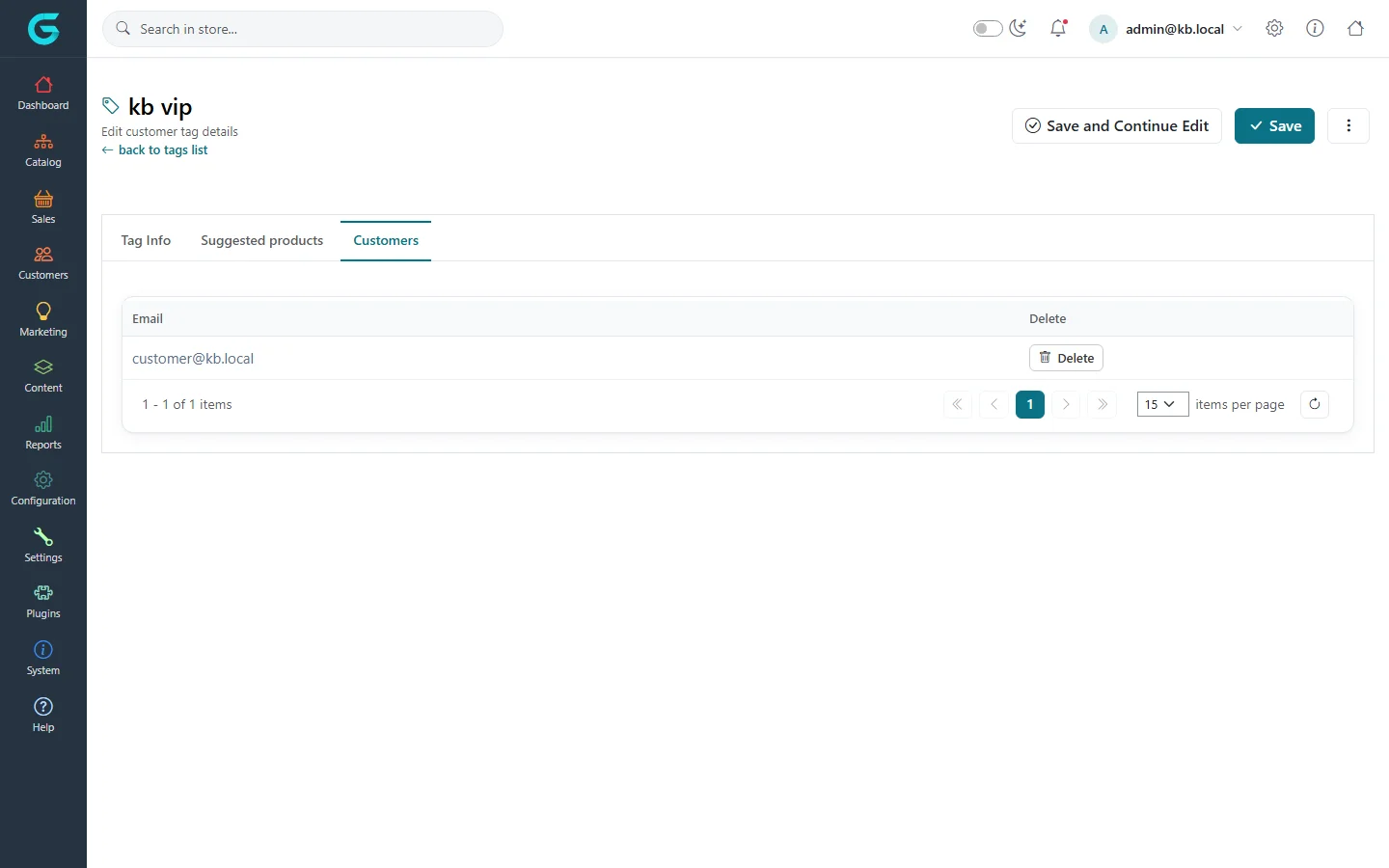Switch to the Suggested products tab
The height and width of the screenshot is (868, 1389).
tap(261, 240)
